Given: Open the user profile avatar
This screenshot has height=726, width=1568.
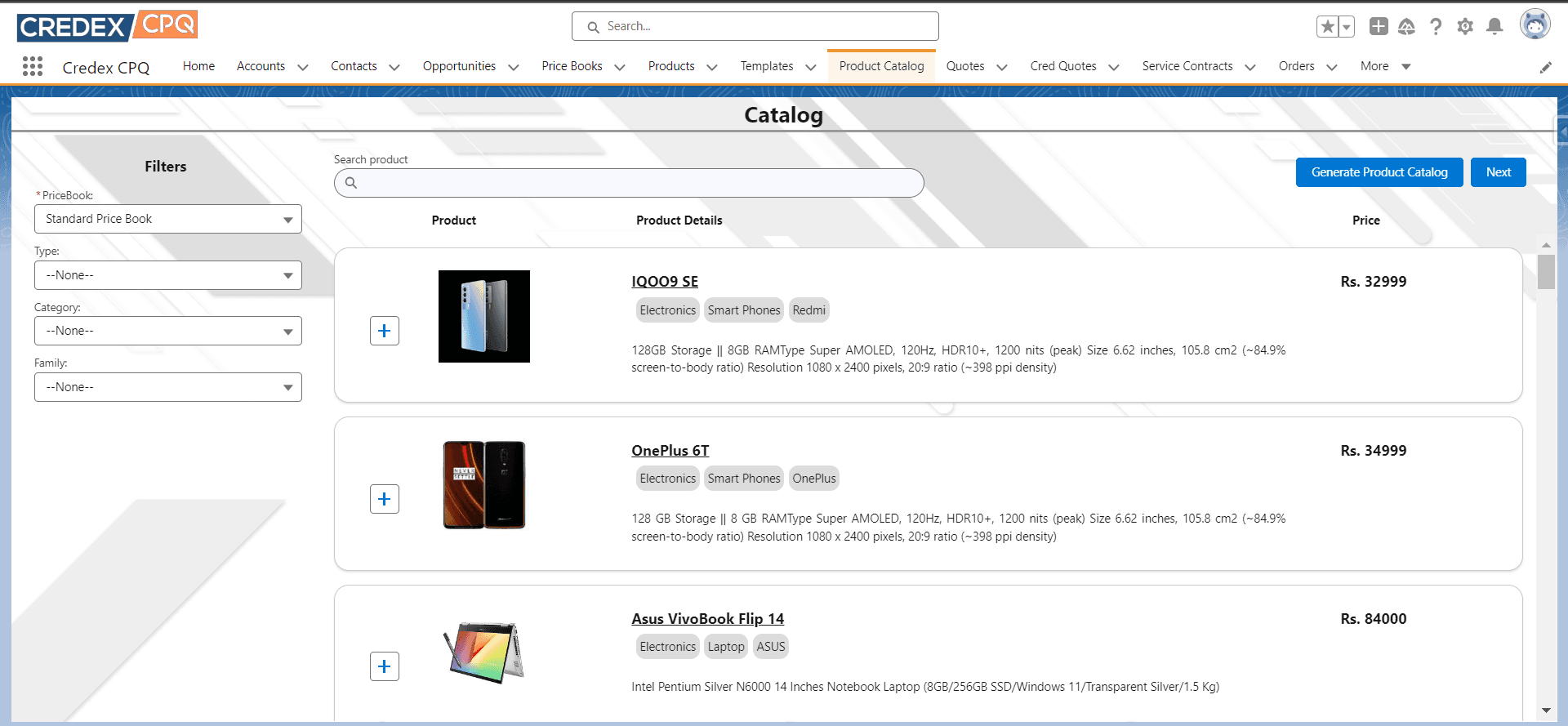Looking at the screenshot, I should pos(1535,24).
